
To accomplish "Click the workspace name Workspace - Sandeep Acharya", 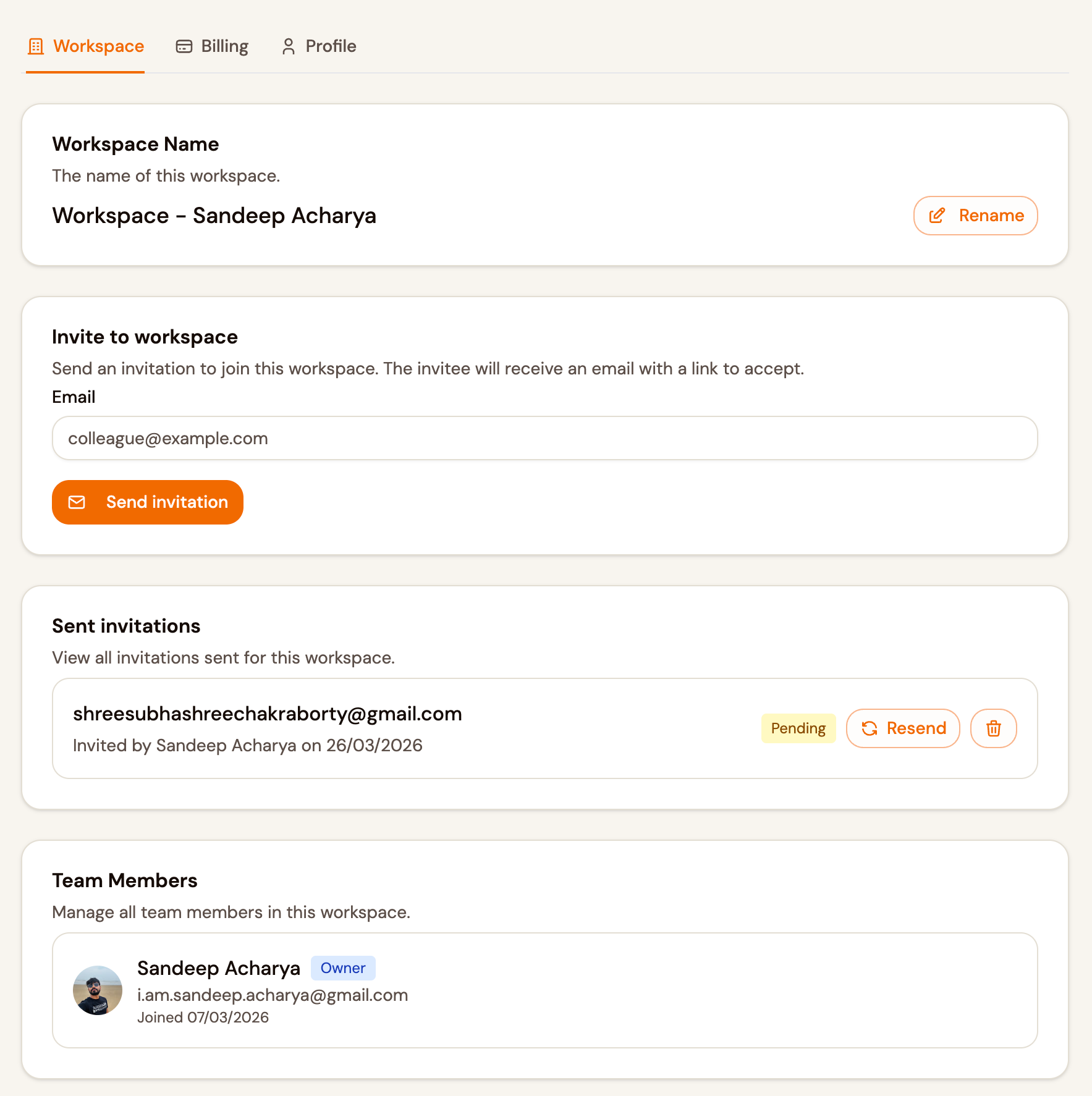I will click(x=214, y=216).
